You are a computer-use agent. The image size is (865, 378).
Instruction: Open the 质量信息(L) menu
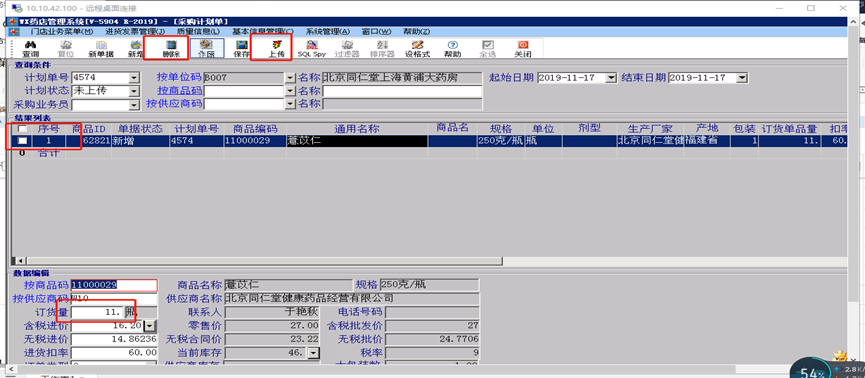point(197,31)
